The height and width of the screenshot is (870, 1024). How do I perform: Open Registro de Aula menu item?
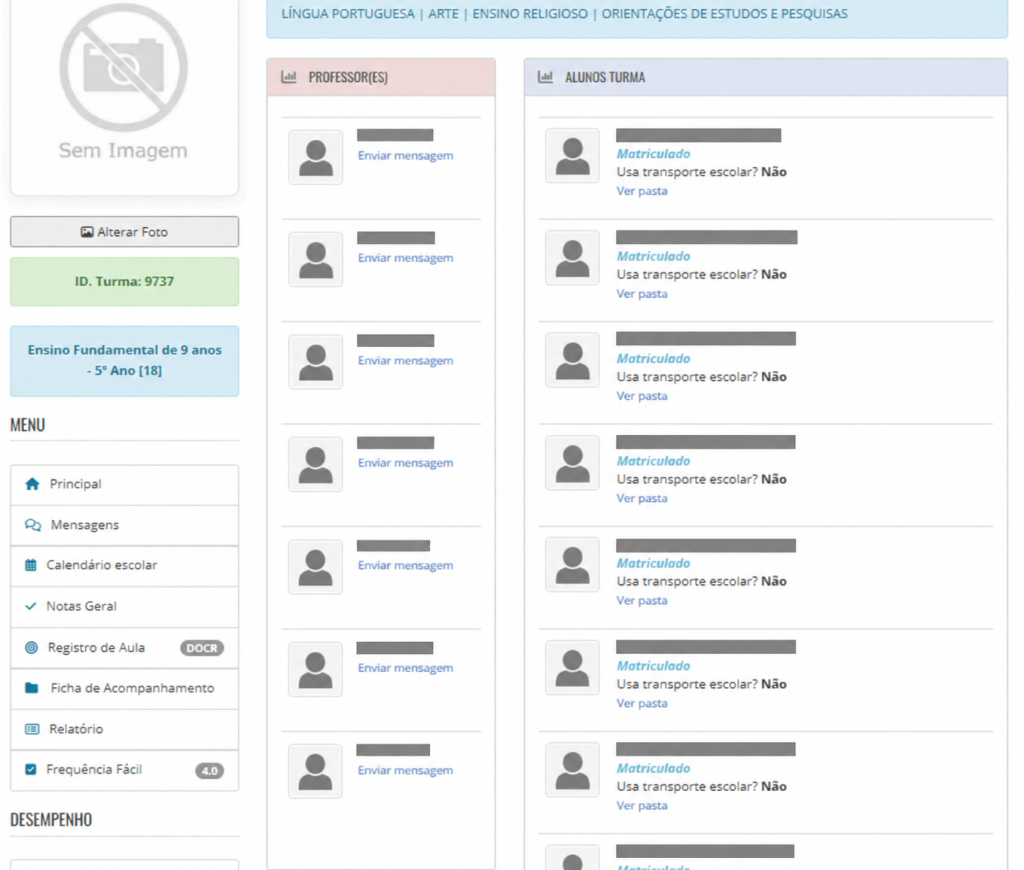124,648
